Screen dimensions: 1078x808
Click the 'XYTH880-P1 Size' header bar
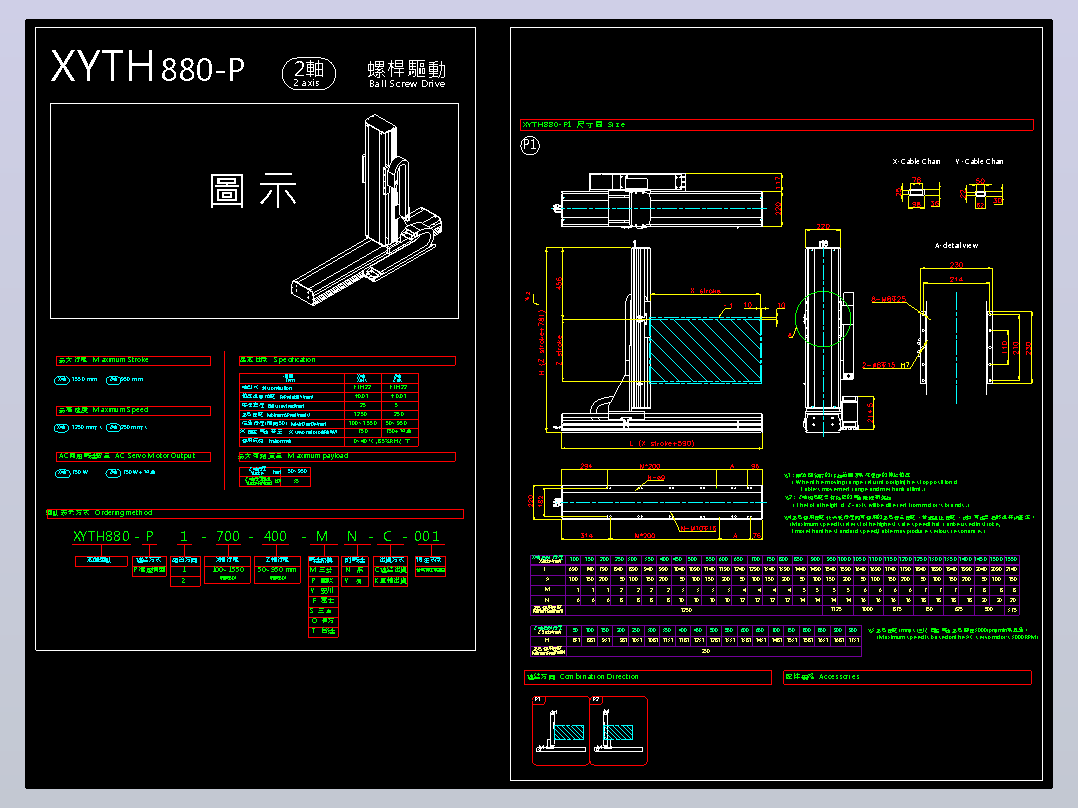pos(776,125)
